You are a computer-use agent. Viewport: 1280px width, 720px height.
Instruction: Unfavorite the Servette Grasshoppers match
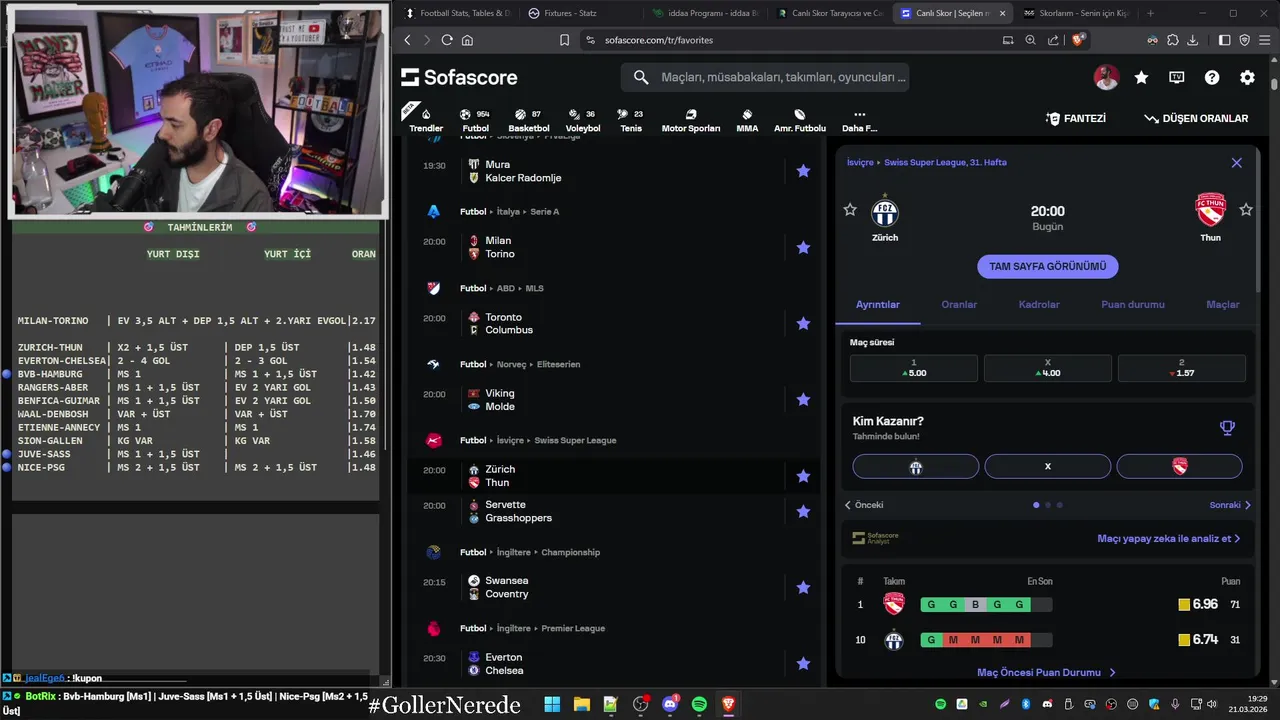pyautogui.click(x=803, y=511)
